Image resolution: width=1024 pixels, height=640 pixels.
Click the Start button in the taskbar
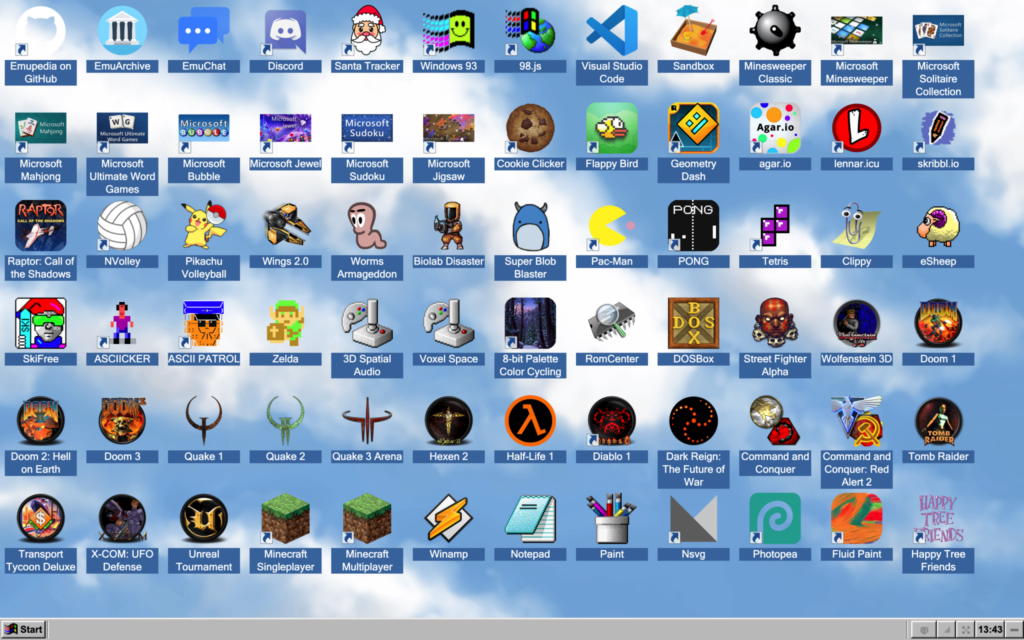(24, 629)
